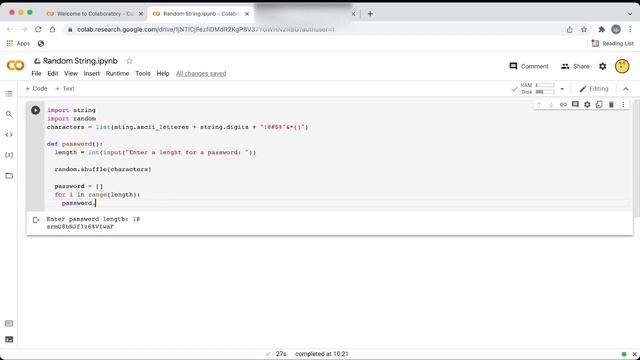The height and width of the screenshot is (360, 640).
Task: Switch to Welcome to Colaboratory tab
Action: 90,13
